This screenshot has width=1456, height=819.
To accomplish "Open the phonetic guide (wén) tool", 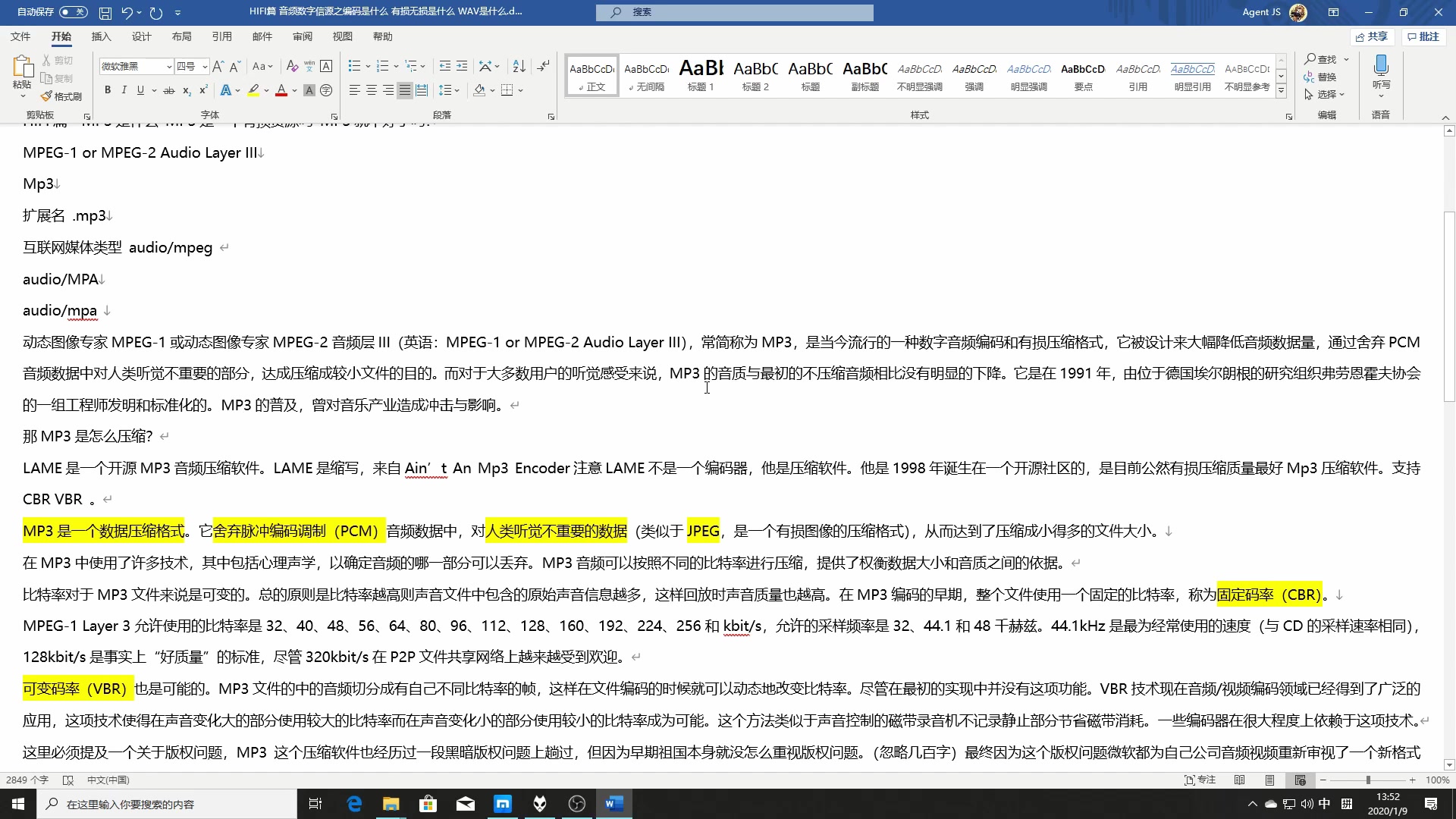I will pyautogui.click(x=309, y=67).
